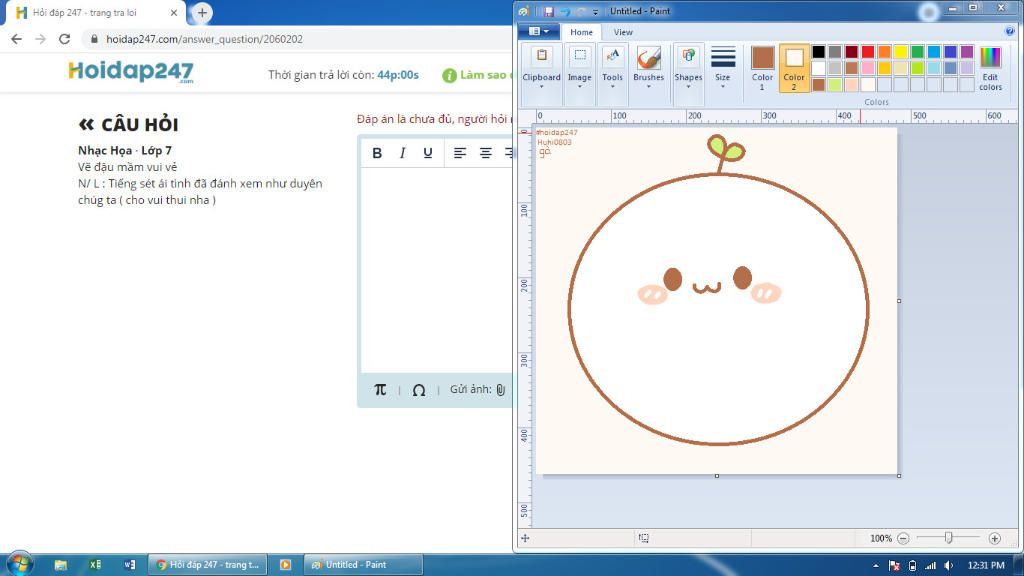
Task: Toggle italic formatting in the answer editor
Action: 402,153
